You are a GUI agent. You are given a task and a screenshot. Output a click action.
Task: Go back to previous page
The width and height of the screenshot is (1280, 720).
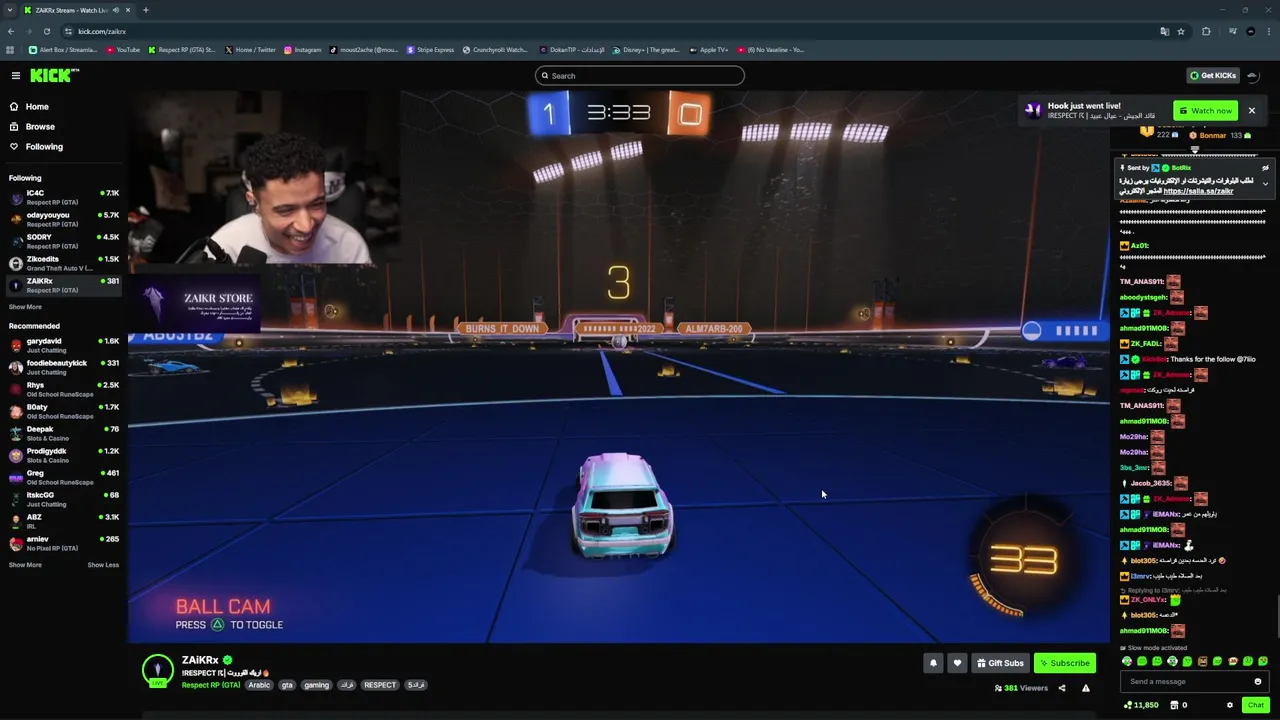click(x=11, y=31)
